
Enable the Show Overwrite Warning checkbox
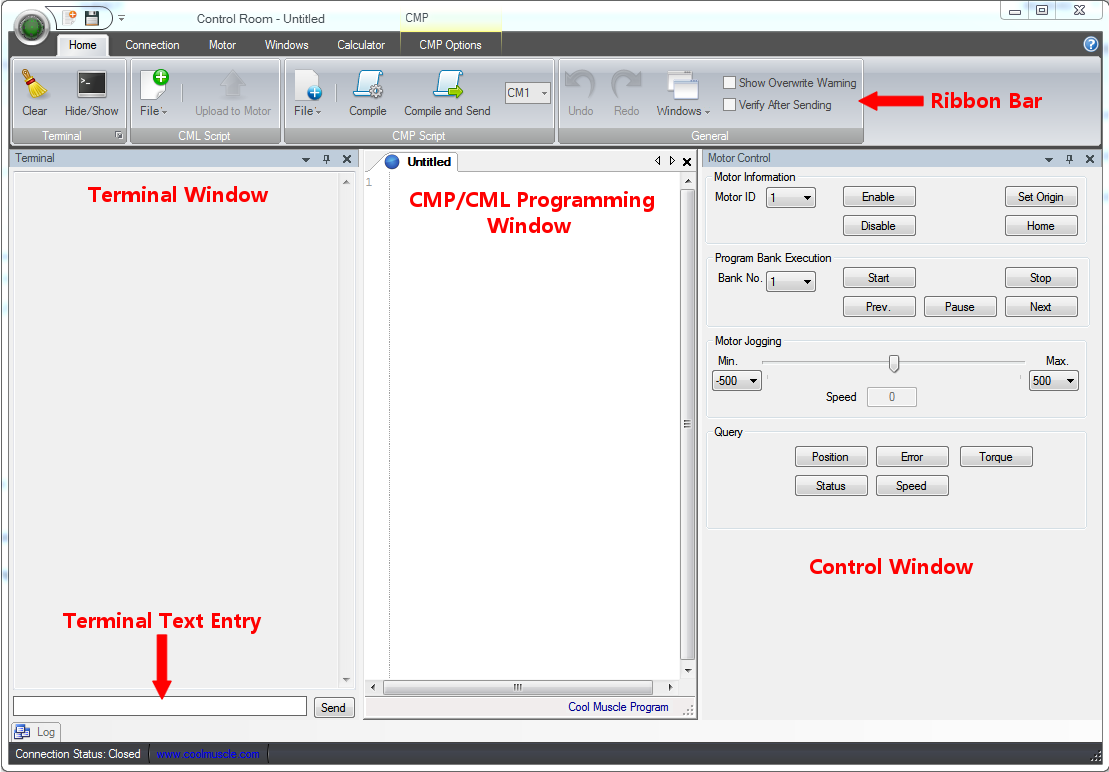[x=730, y=83]
